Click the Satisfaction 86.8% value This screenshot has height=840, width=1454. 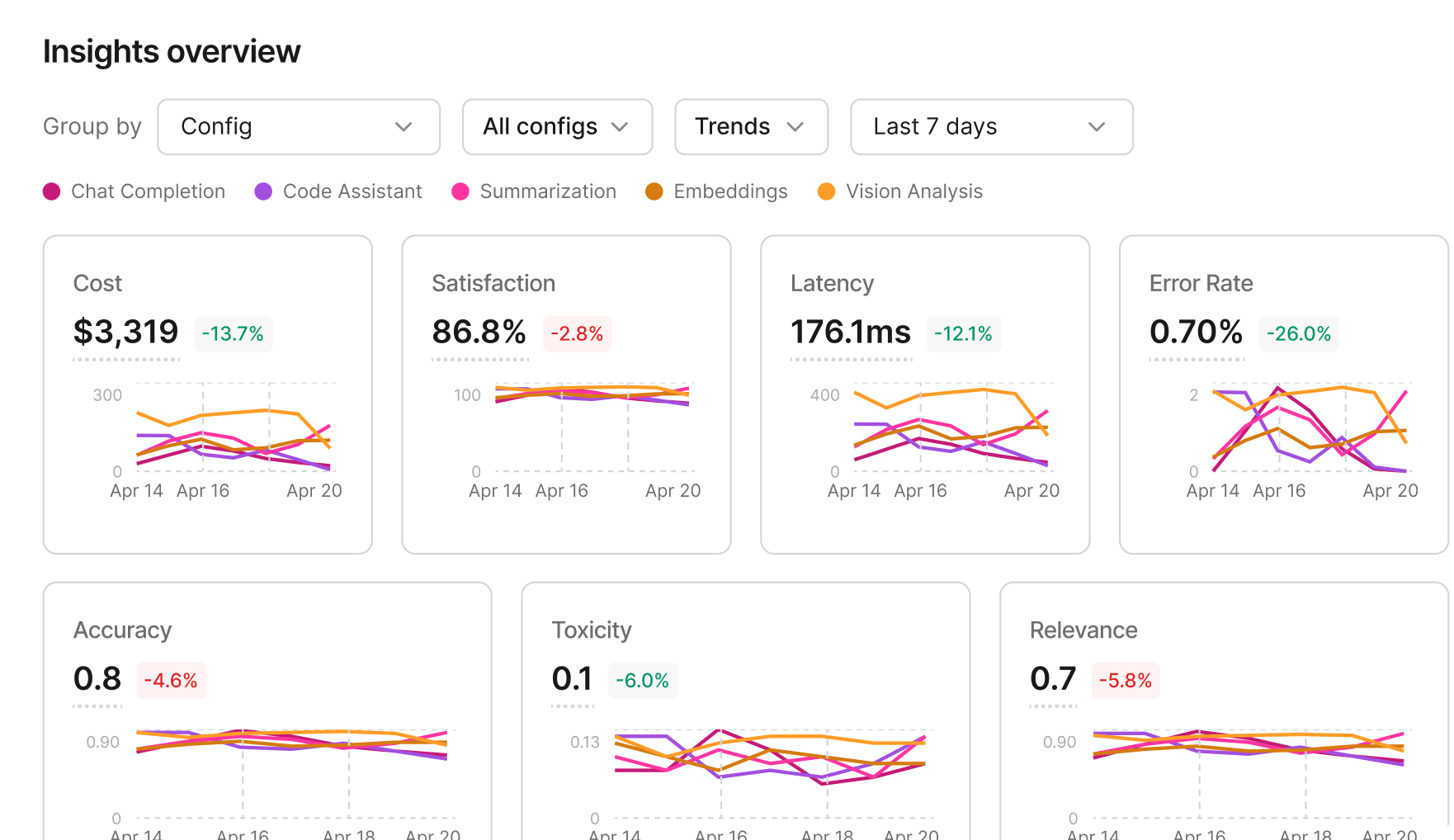click(479, 332)
